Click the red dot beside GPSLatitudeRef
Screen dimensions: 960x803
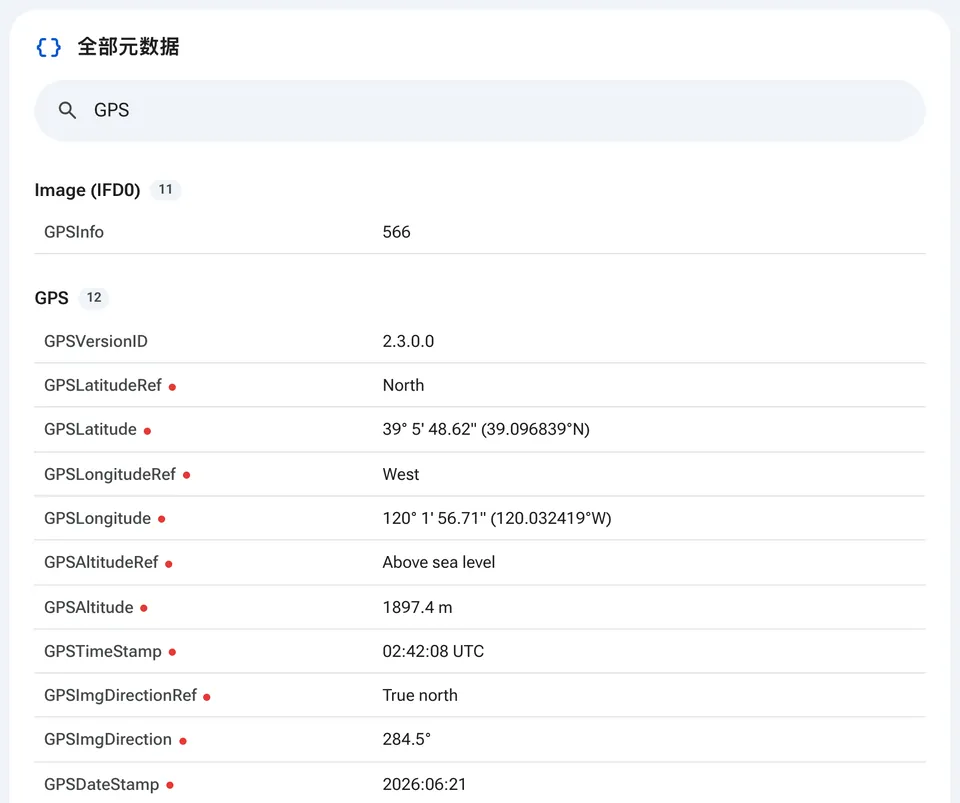pos(173,387)
